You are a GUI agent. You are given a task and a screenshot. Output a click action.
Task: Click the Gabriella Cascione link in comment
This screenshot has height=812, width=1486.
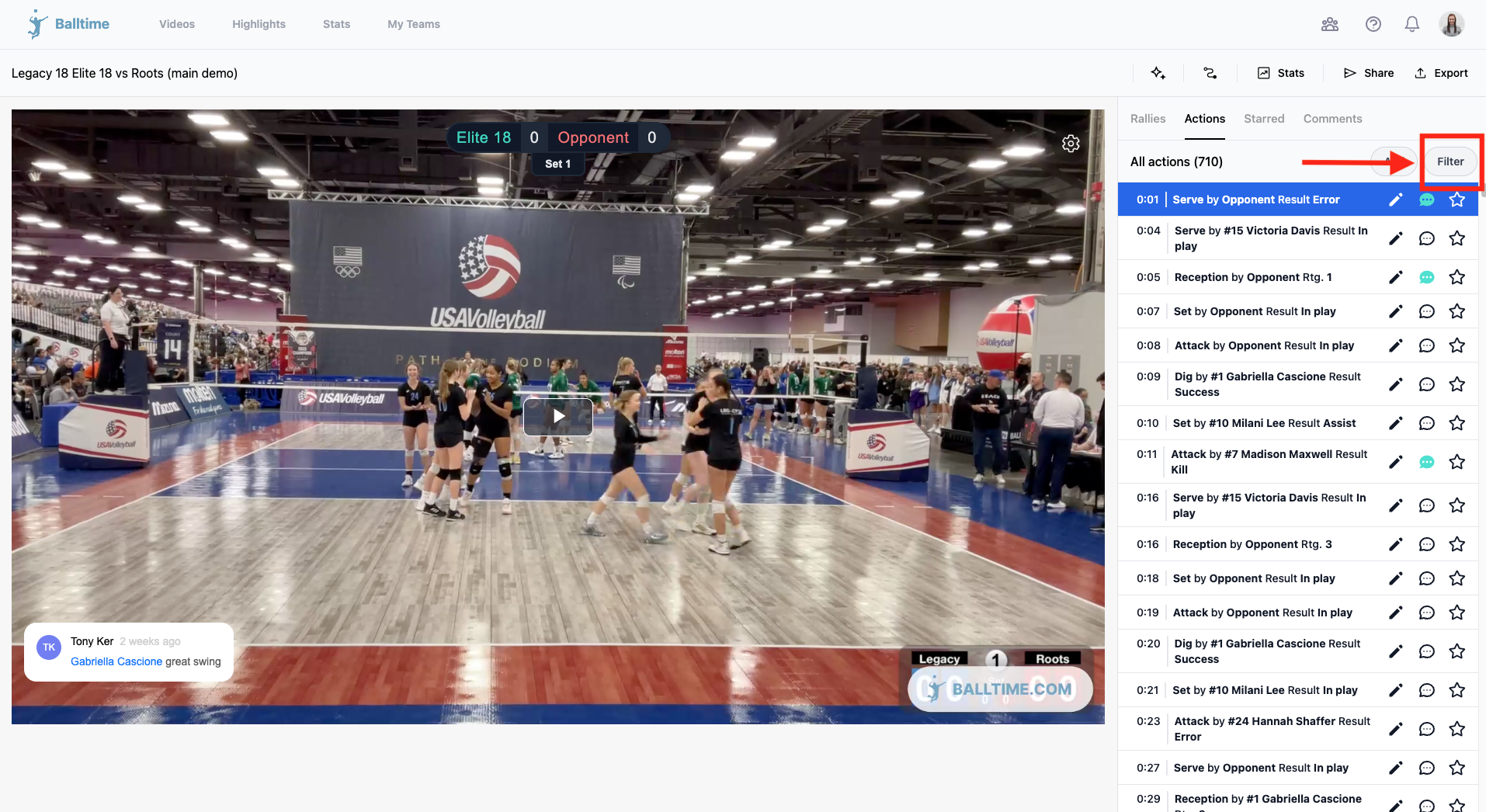tap(116, 661)
